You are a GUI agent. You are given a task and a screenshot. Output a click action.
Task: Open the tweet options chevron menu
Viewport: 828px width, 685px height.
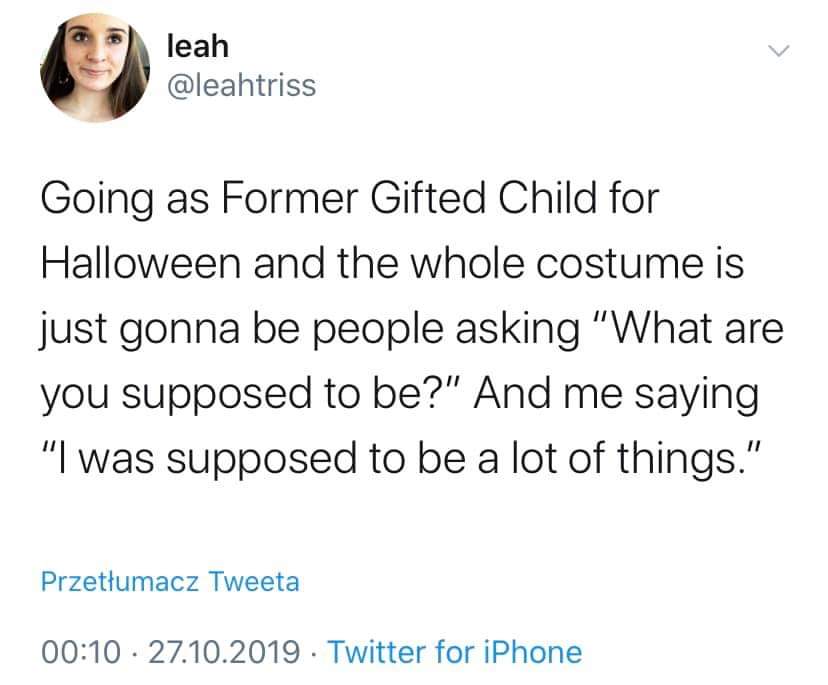pyautogui.click(x=778, y=51)
